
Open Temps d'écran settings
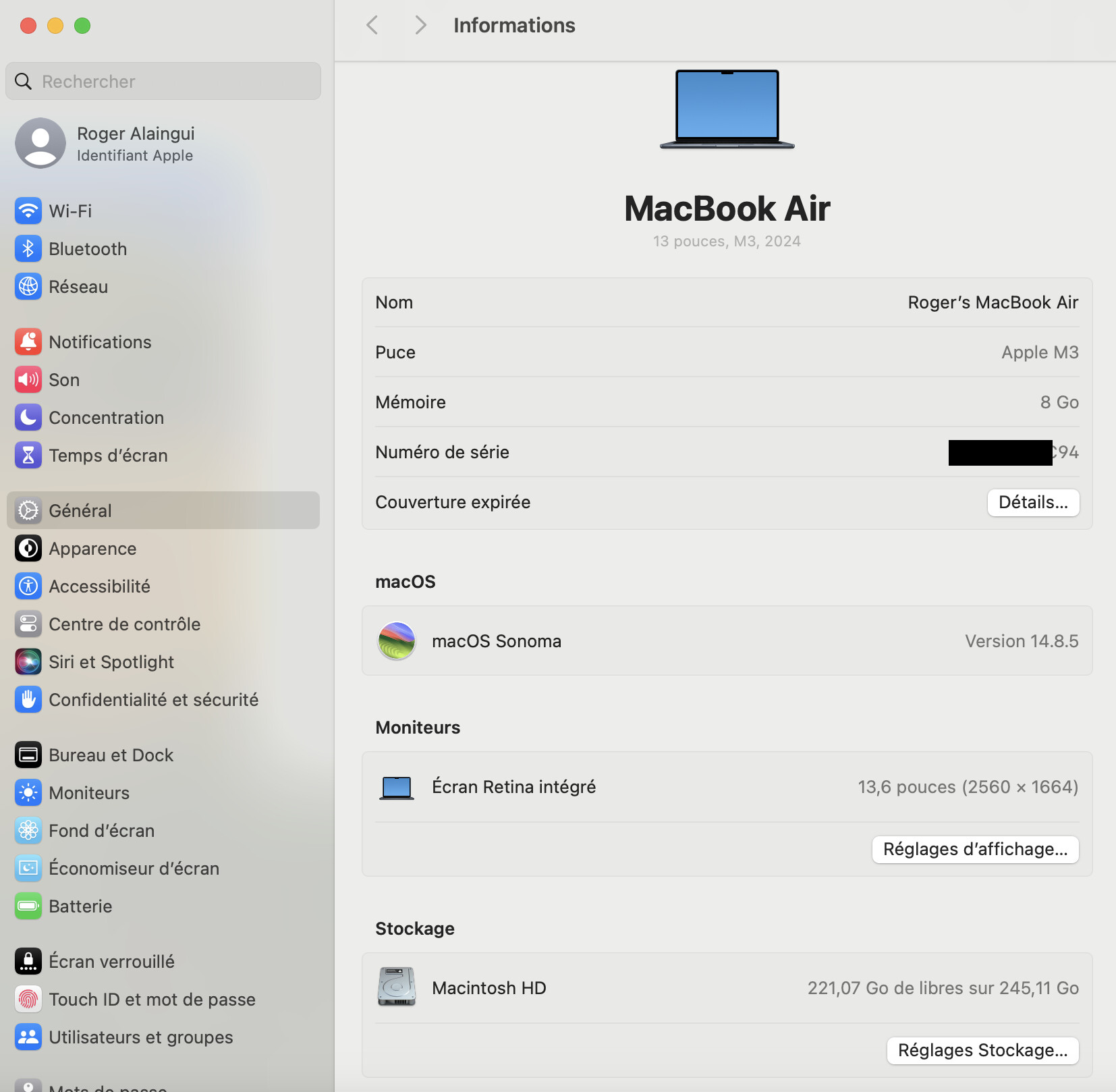[109, 455]
